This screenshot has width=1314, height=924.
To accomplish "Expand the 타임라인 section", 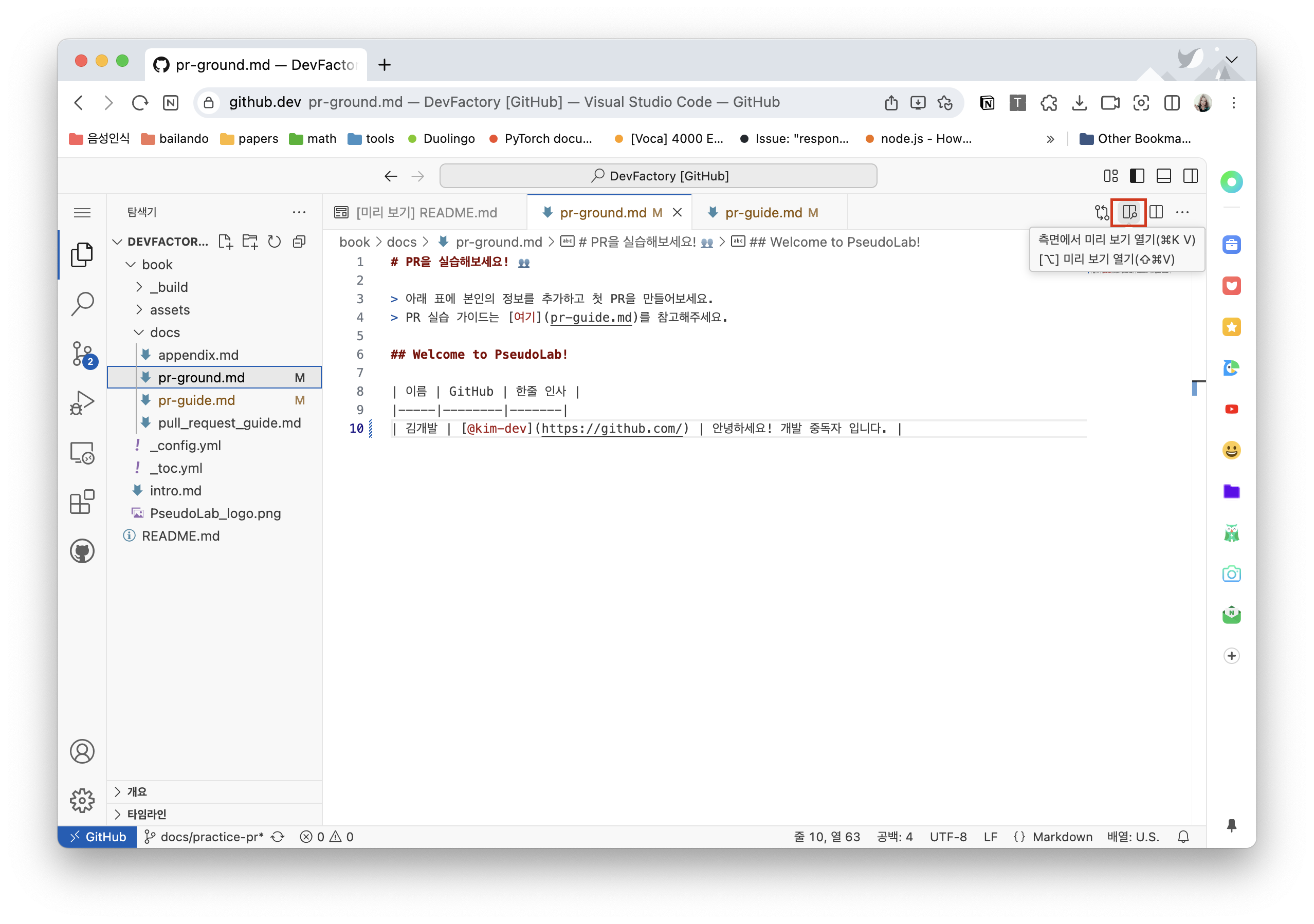I will (146, 814).
